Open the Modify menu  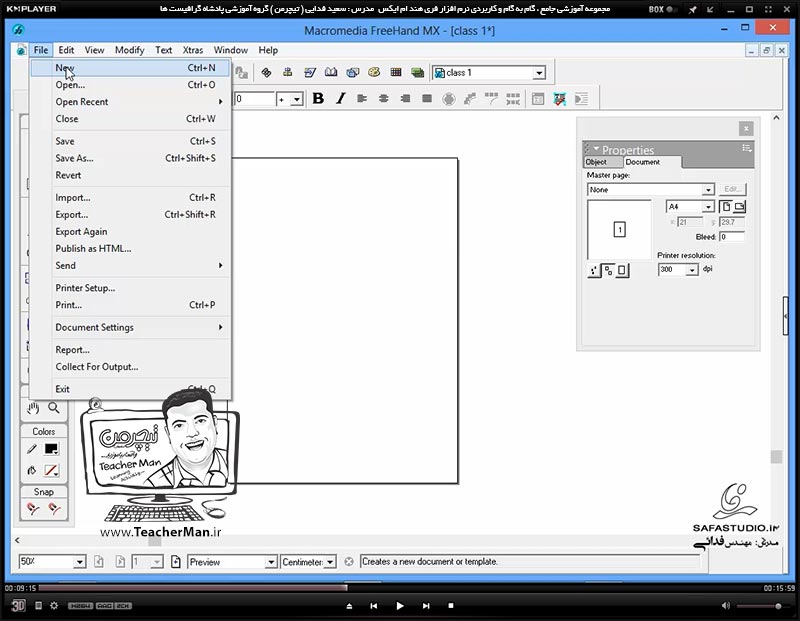(130, 50)
